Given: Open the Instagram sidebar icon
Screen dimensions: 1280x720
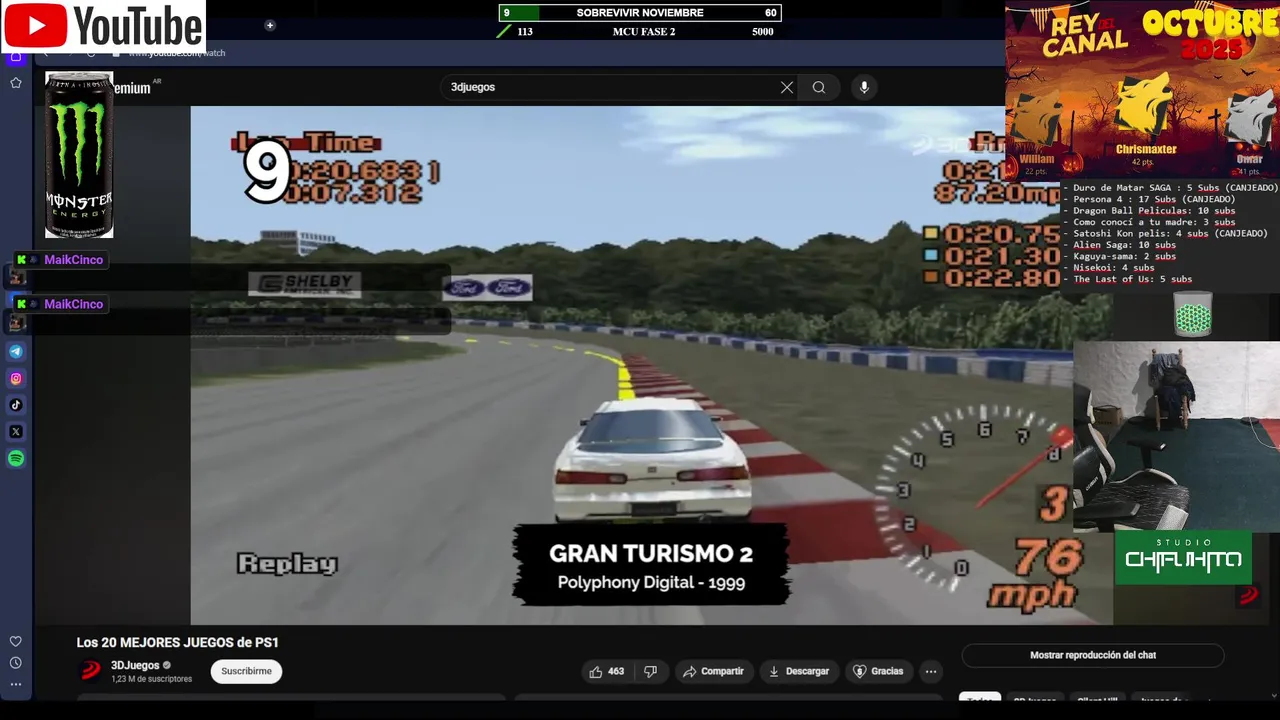Looking at the screenshot, I should tap(16, 378).
